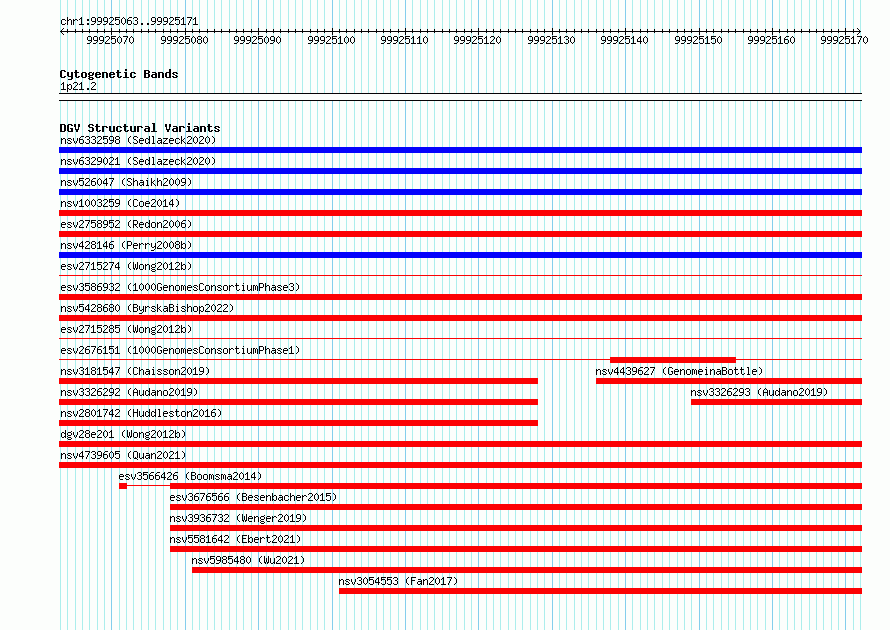Open nsv3054553 (Fan2017) entry
Viewport: 890px width, 630px height.
398,581
